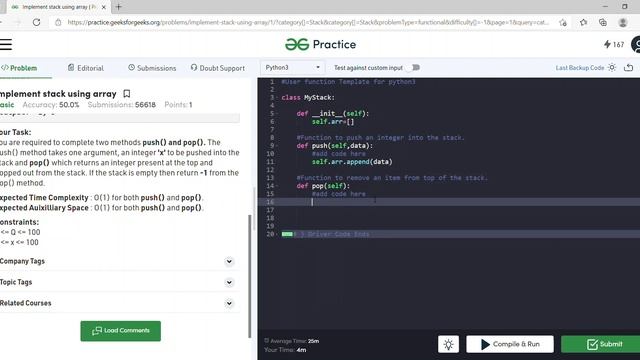Click the Constraints heading
640x360 pixels.
click(20, 222)
